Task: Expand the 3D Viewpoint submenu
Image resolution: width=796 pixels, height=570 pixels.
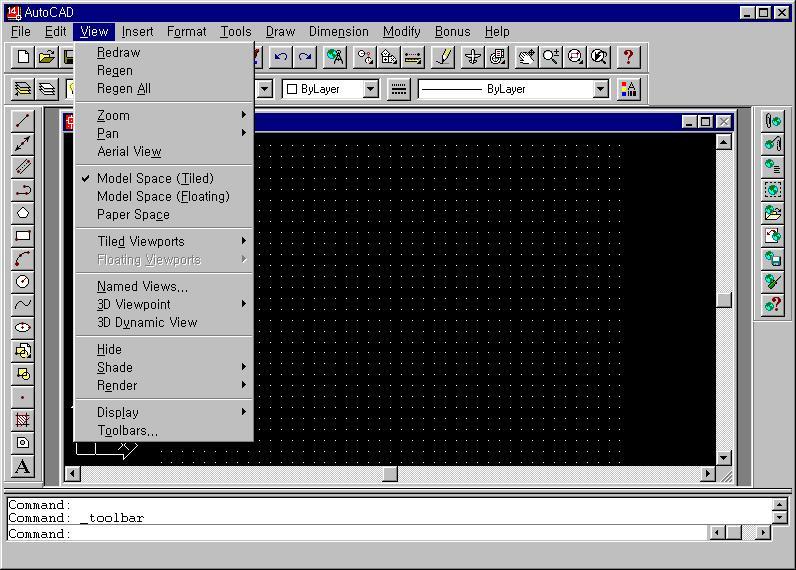Action: (x=164, y=304)
